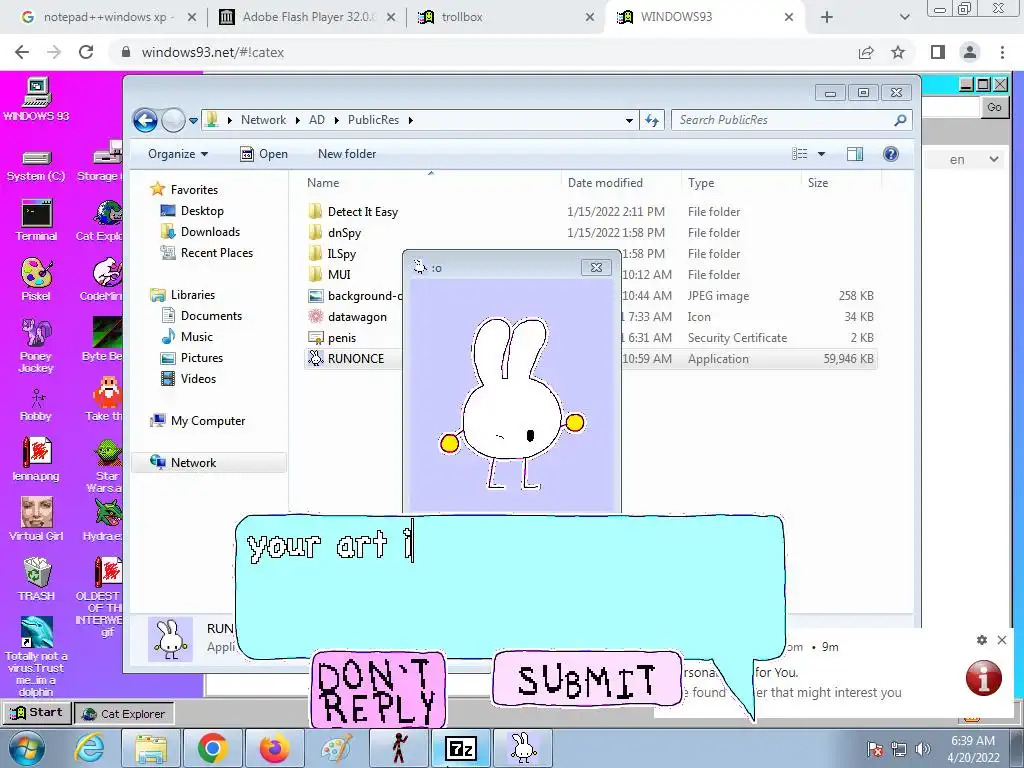Viewport: 1024px width, 768px height.
Task: Open the Robby stick figure icon
Action: coord(36,404)
